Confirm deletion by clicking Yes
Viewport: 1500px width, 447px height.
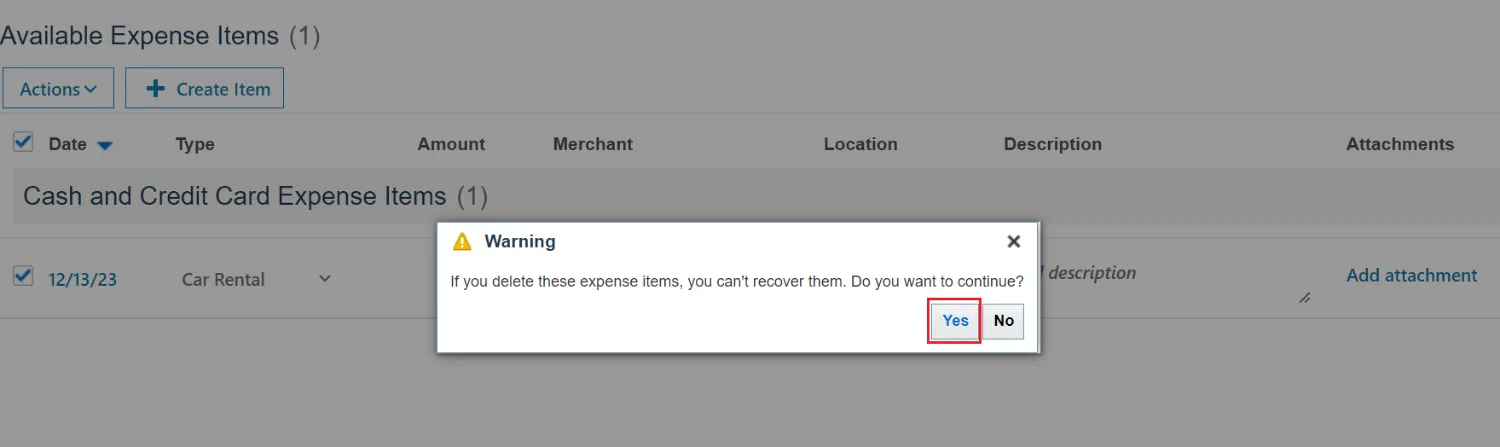tap(955, 321)
